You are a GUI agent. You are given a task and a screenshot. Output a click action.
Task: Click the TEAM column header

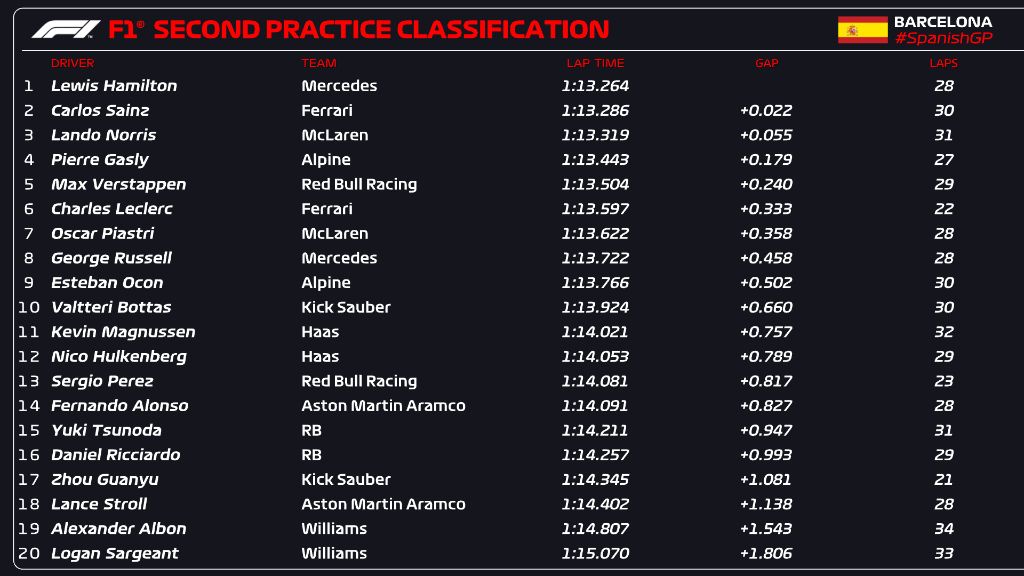(319, 63)
